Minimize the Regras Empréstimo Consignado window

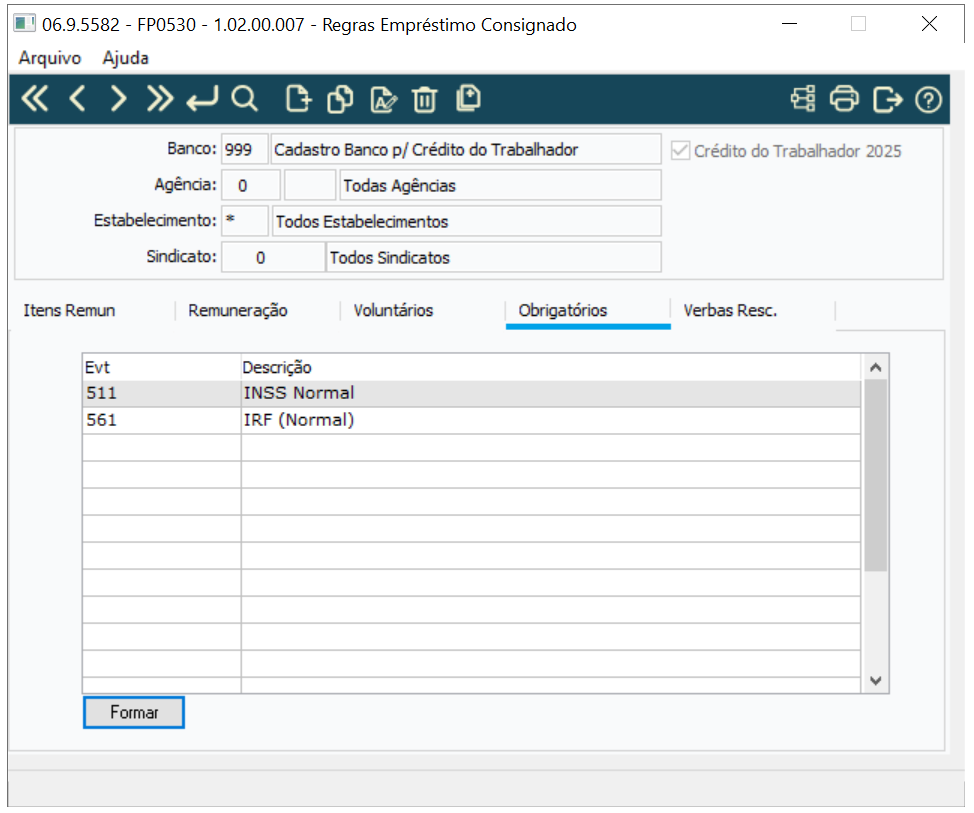point(789,24)
